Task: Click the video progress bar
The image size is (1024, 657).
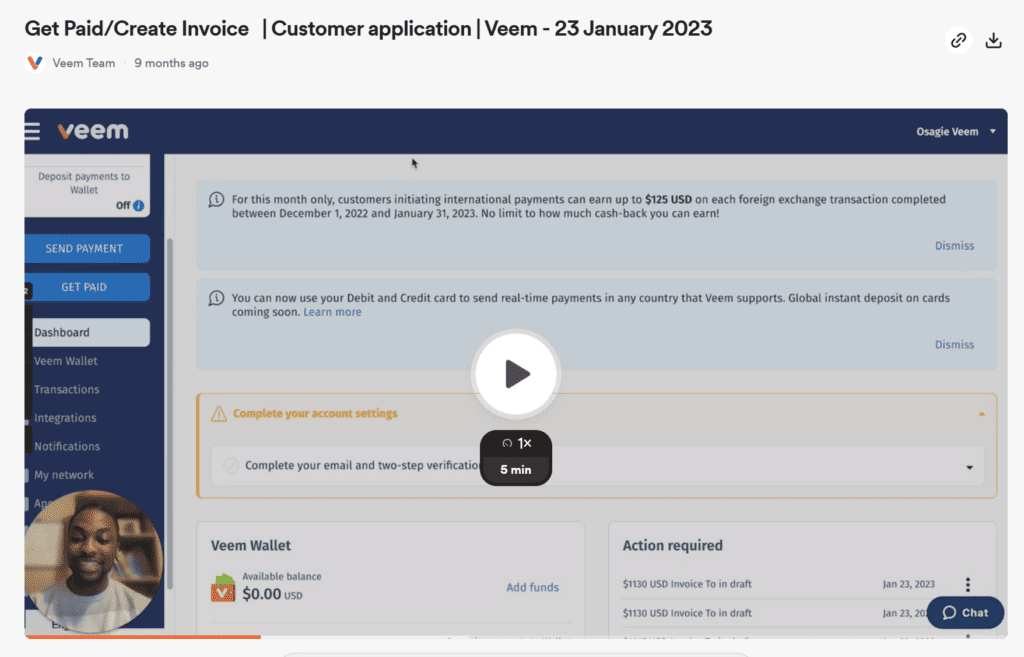Action: tap(516, 637)
